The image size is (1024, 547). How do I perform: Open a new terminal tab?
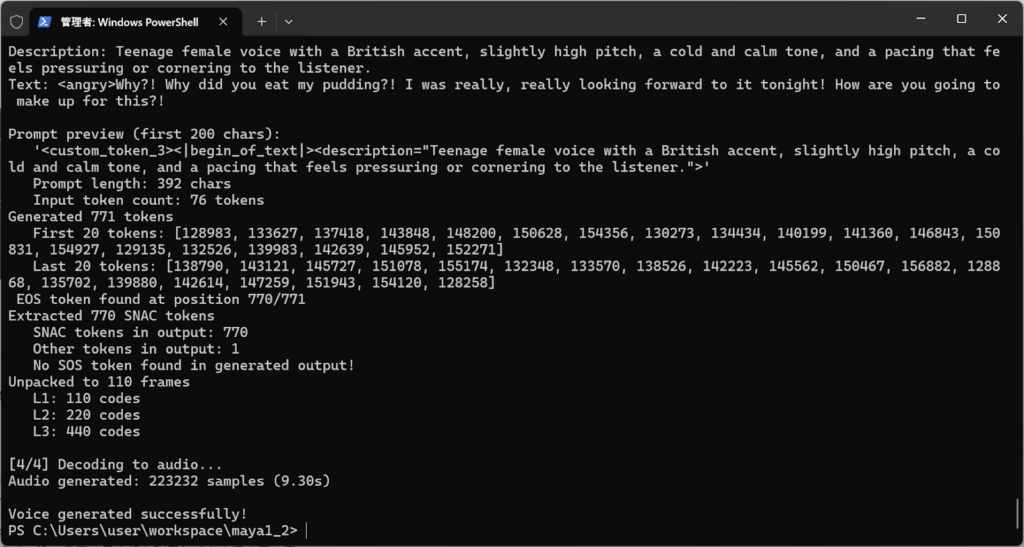click(x=261, y=21)
